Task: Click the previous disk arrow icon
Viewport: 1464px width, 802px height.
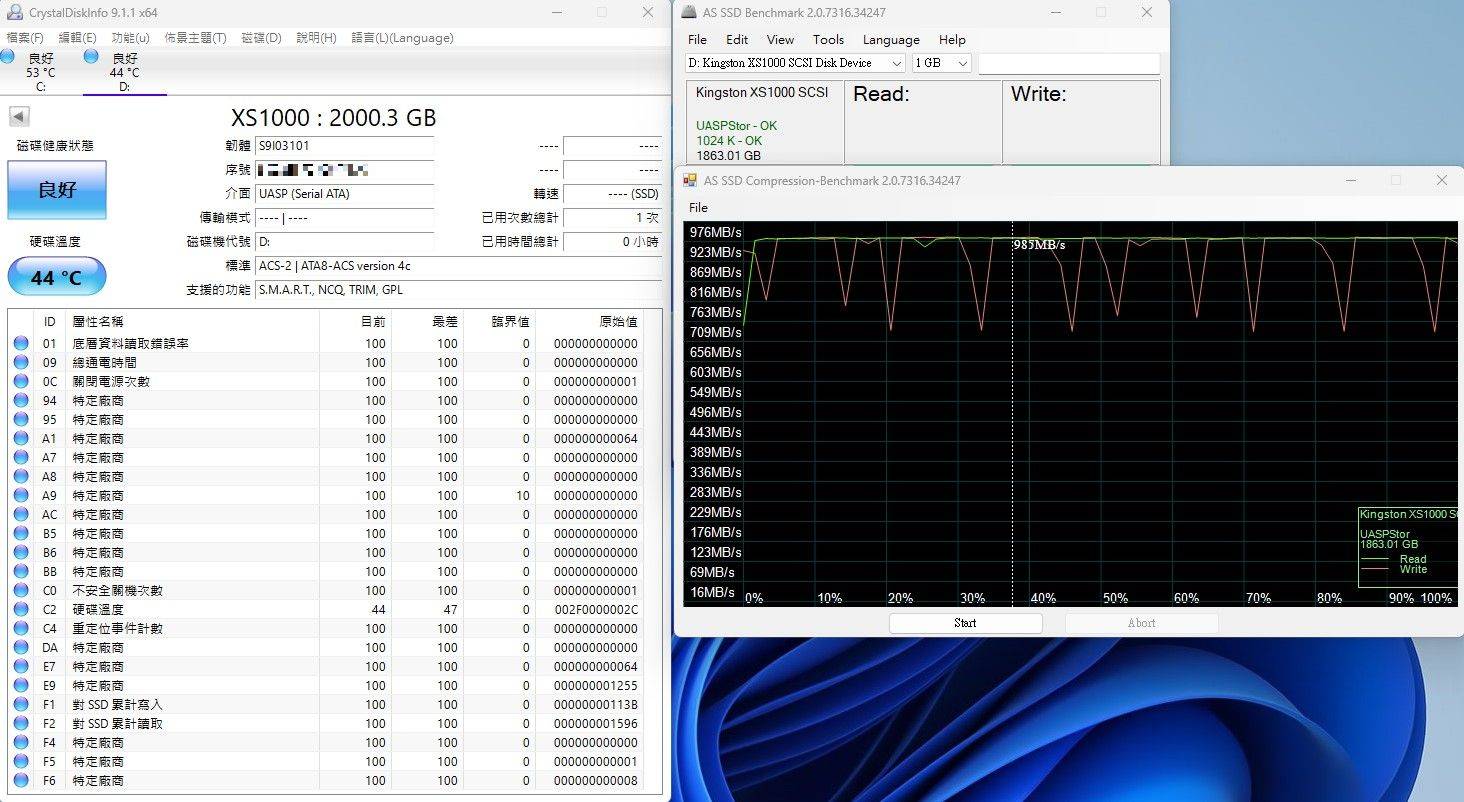Action: pyautogui.click(x=18, y=117)
